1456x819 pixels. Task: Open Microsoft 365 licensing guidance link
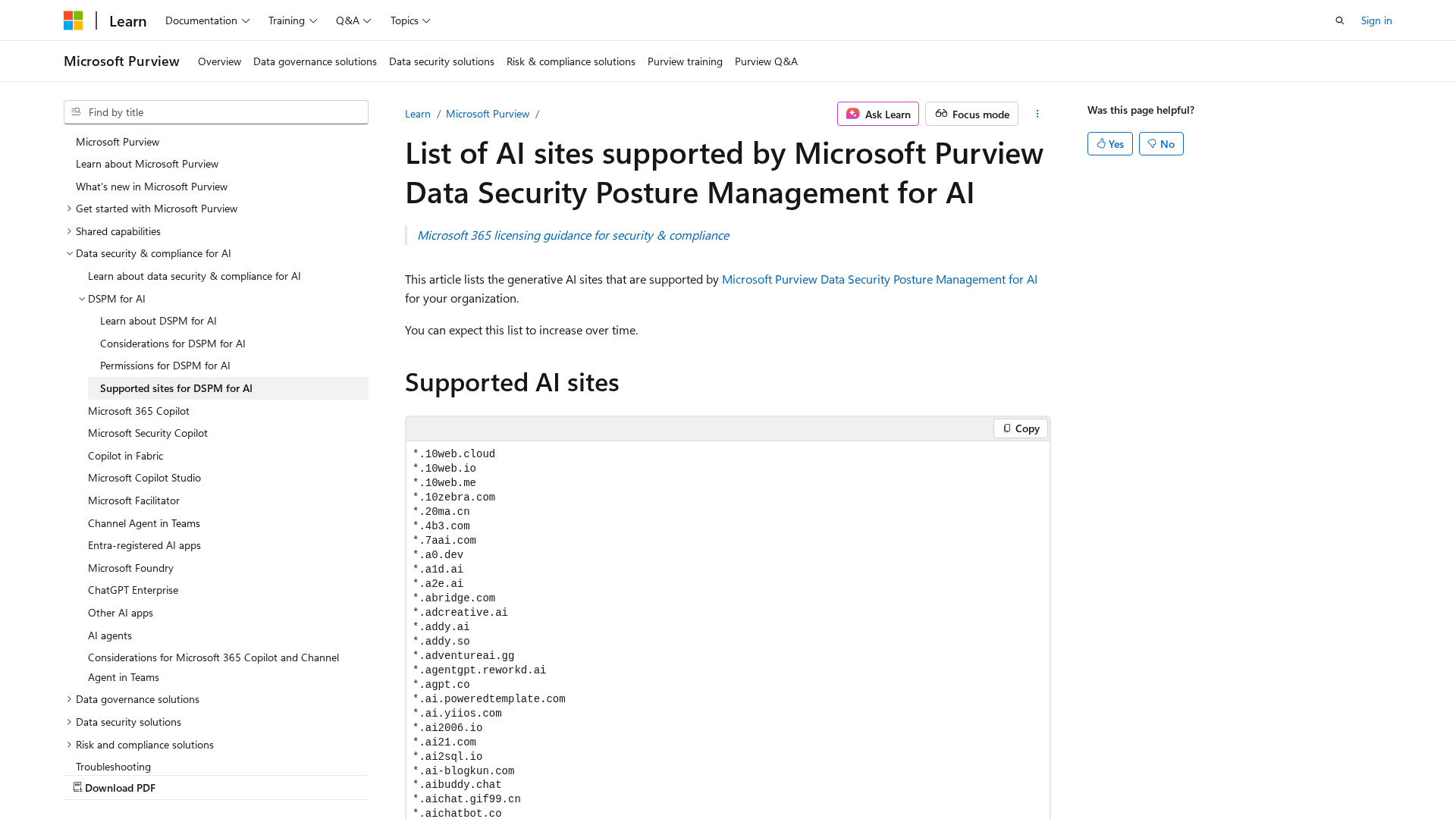point(573,235)
